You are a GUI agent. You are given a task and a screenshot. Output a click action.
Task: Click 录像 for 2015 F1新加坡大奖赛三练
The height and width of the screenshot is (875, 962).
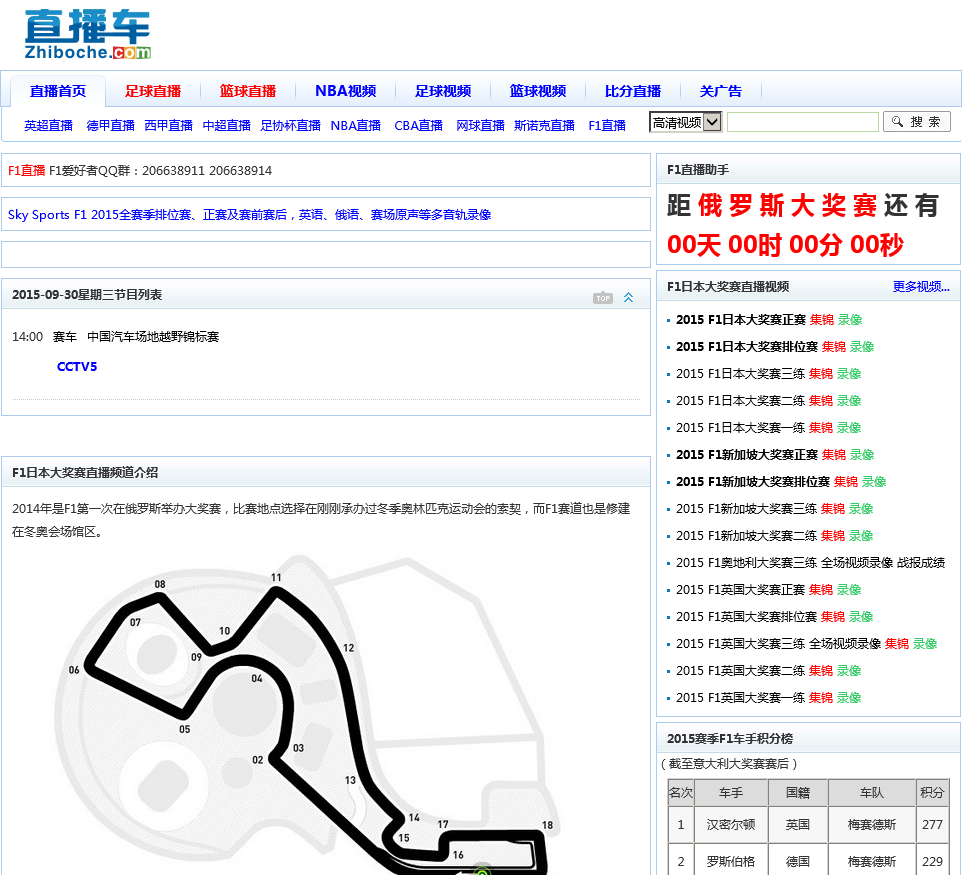pyautogui.click(x=861, y=509)
